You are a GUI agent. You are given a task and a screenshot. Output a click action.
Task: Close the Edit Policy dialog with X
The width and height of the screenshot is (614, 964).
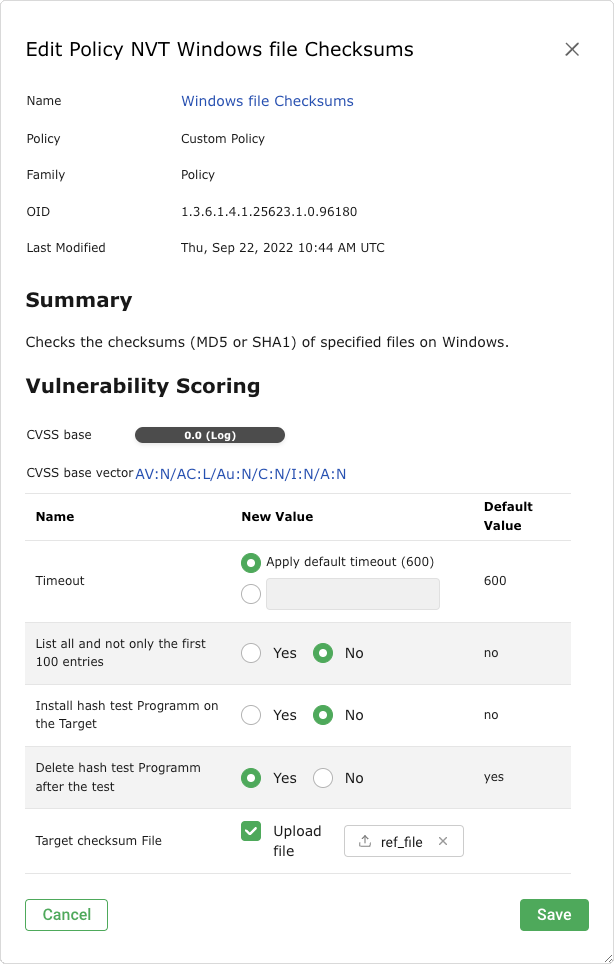point(572,49)
